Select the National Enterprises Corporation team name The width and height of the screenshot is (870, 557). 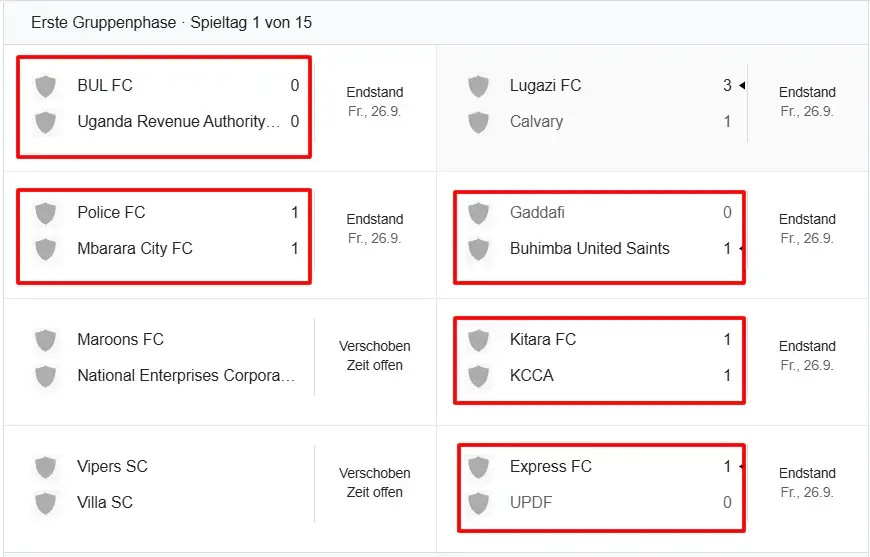coord(186,376)
